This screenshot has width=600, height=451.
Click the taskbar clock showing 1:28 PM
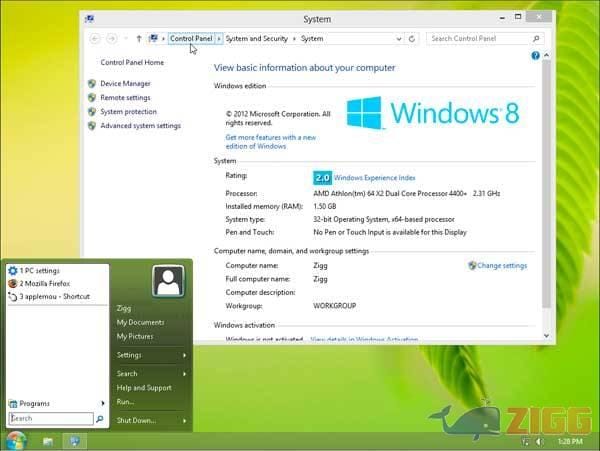pyautogui.click(x=570, y=442)
